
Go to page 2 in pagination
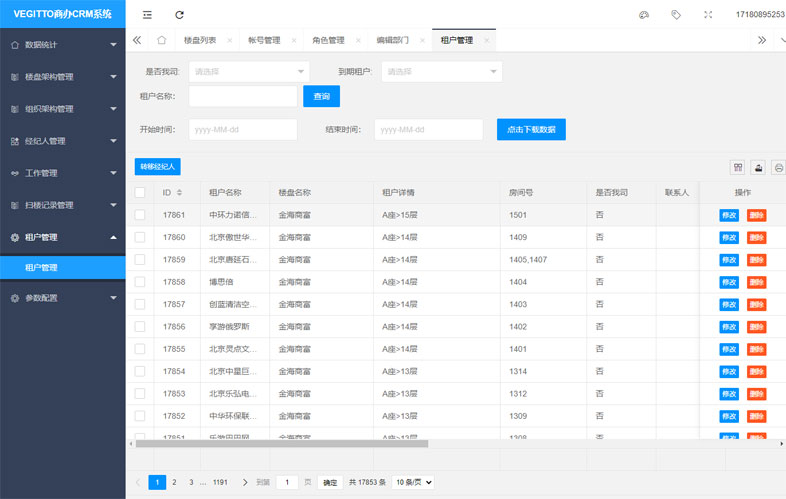point(174,482)
